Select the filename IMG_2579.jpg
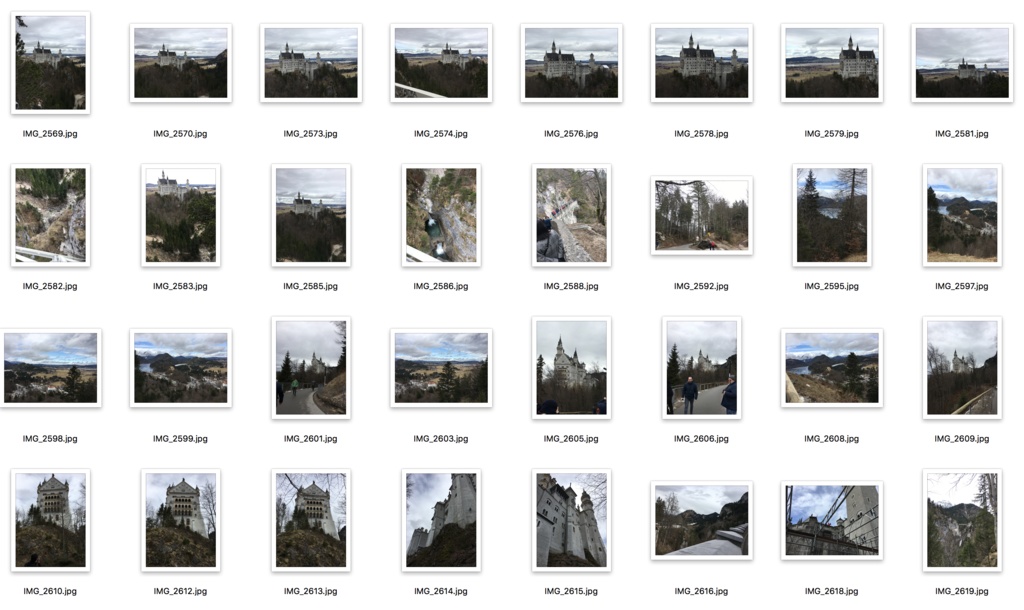 click(x=831, y=133)
